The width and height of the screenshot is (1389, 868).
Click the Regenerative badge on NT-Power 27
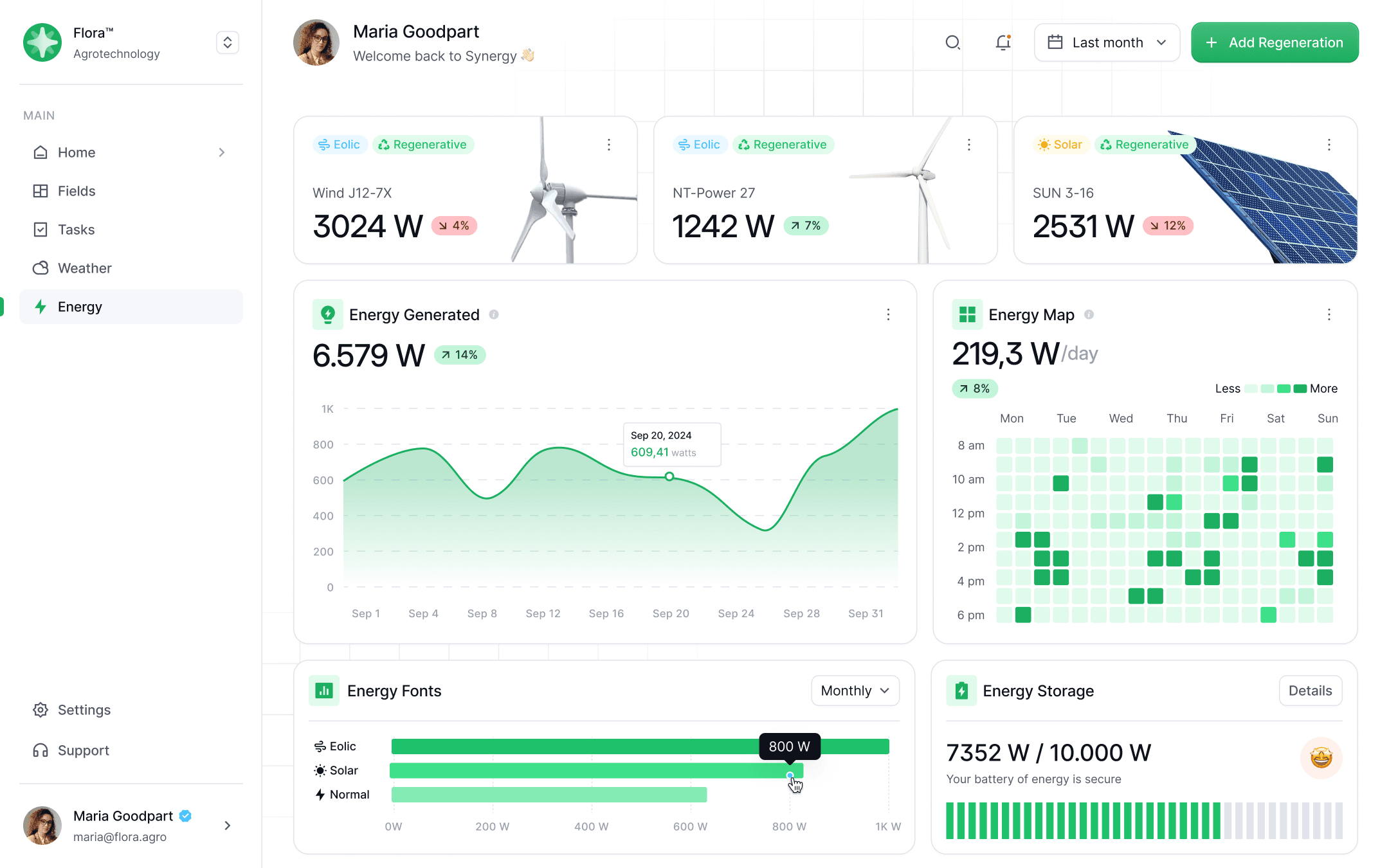783,145
